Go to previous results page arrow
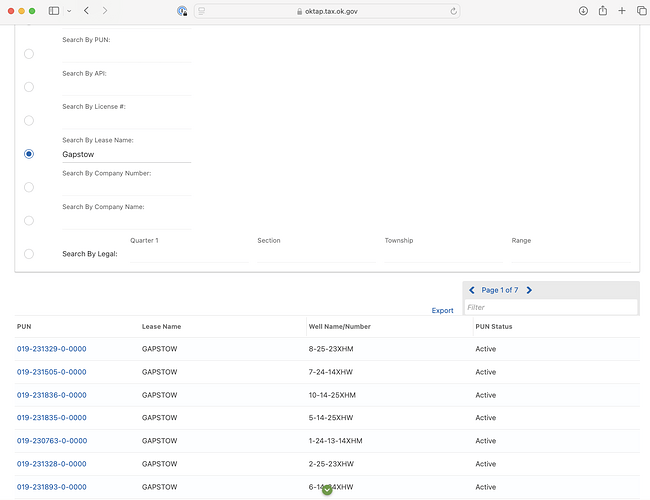650x500 pixels. (472, 290)
